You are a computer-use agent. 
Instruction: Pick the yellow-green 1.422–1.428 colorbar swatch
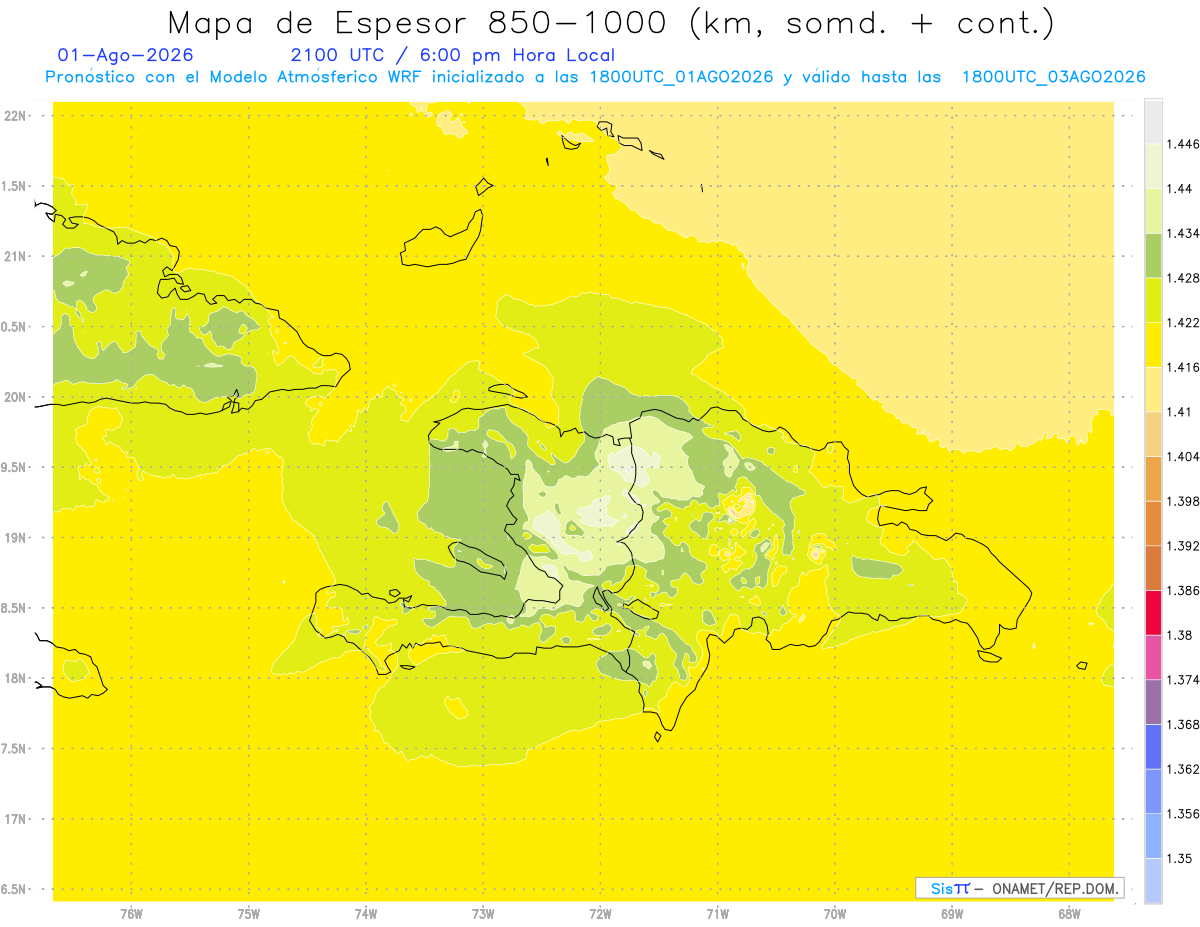coord(1153,300)
